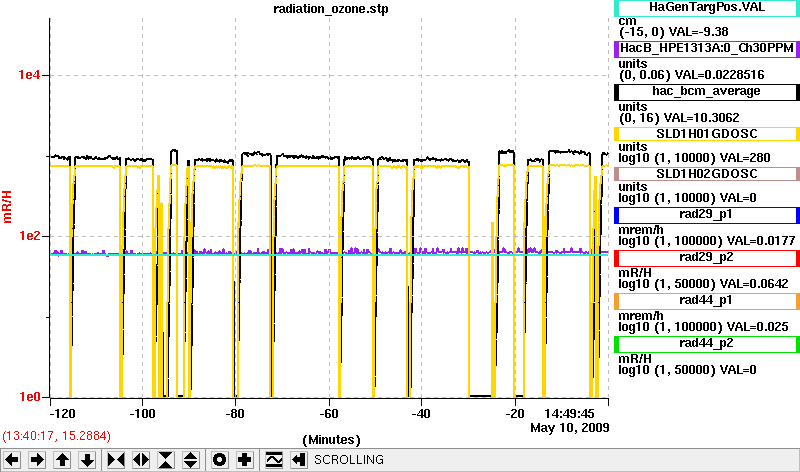Pan the graph left with left-arrow button

pyautogui.click(x=12, y=460)
